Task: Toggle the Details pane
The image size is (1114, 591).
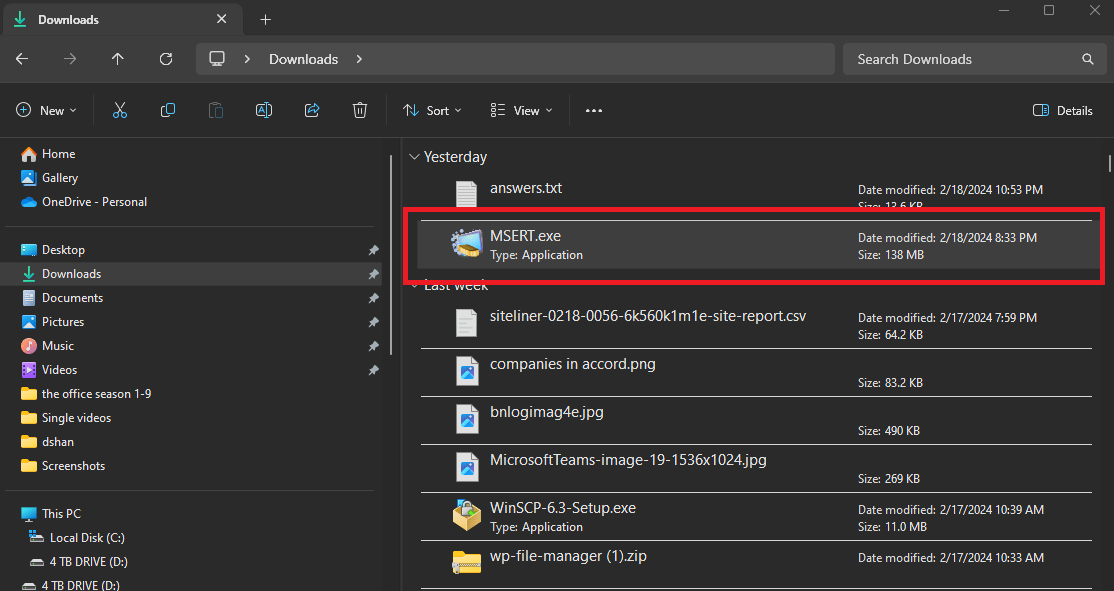Action: tap(1062, 110)
